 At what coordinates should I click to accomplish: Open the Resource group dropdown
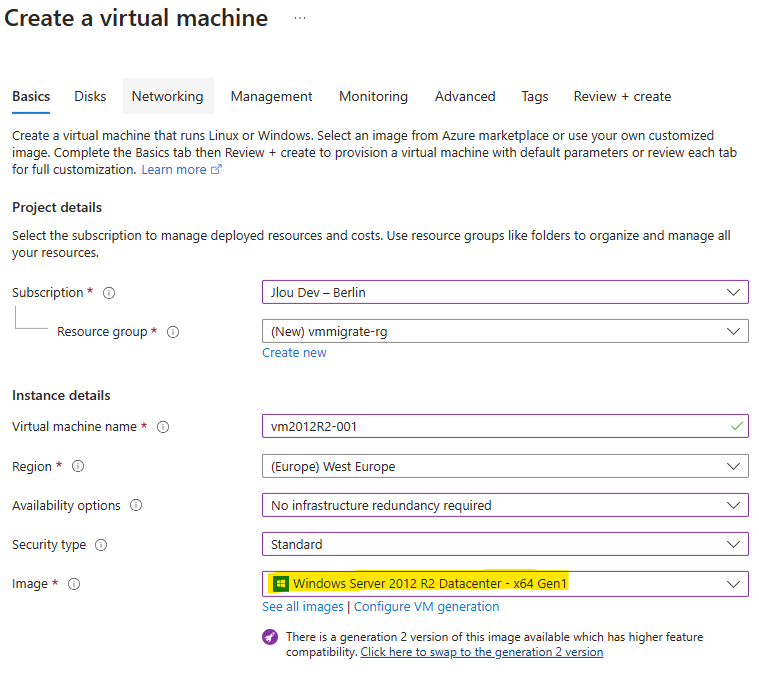point(505,331)
